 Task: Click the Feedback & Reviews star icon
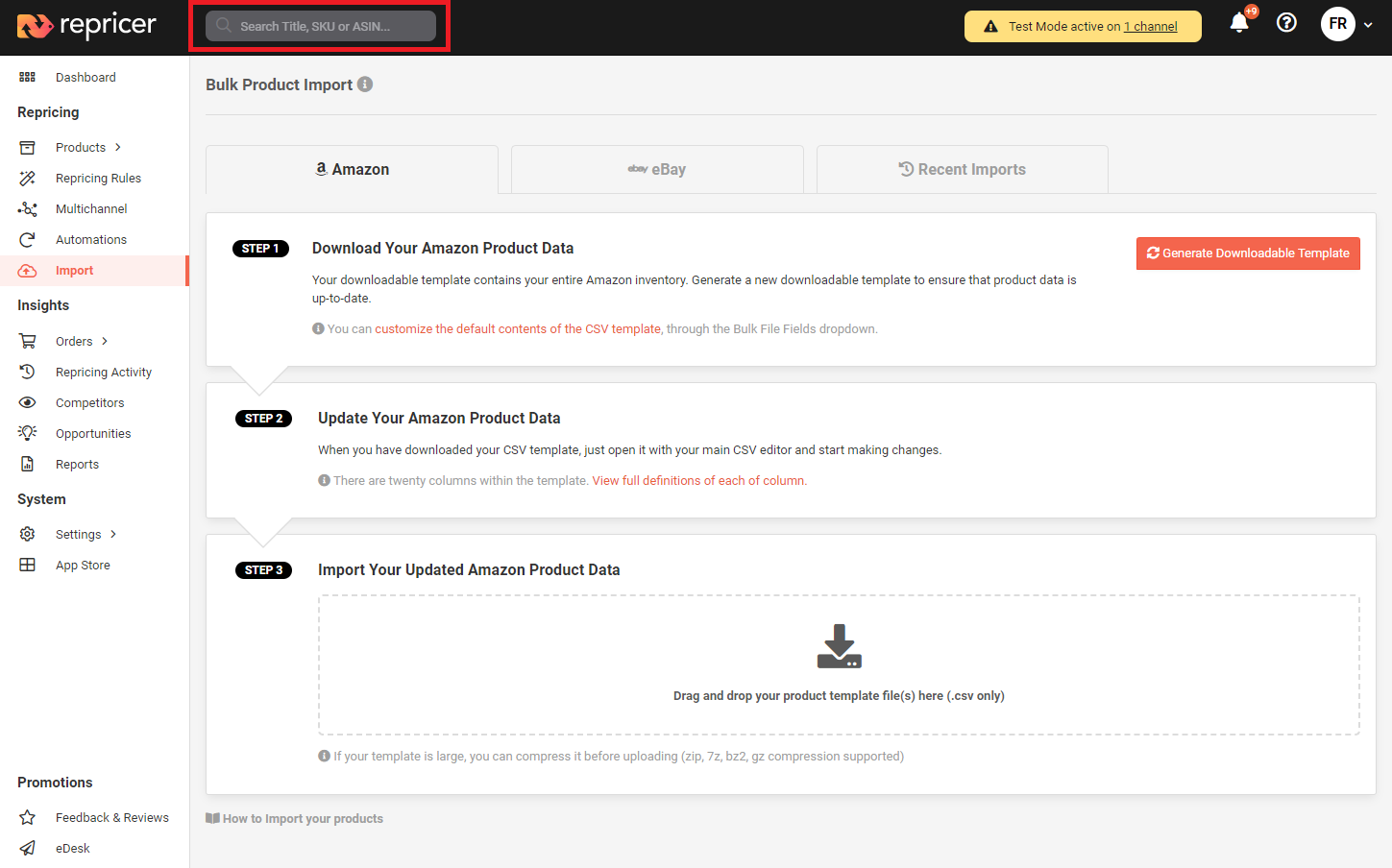[27, 817]
